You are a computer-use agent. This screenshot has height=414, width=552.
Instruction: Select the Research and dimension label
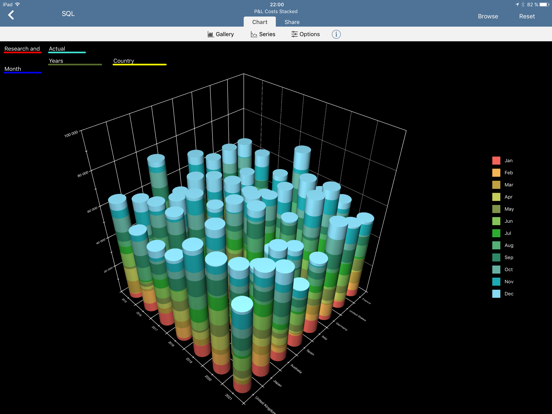[22, 49]
